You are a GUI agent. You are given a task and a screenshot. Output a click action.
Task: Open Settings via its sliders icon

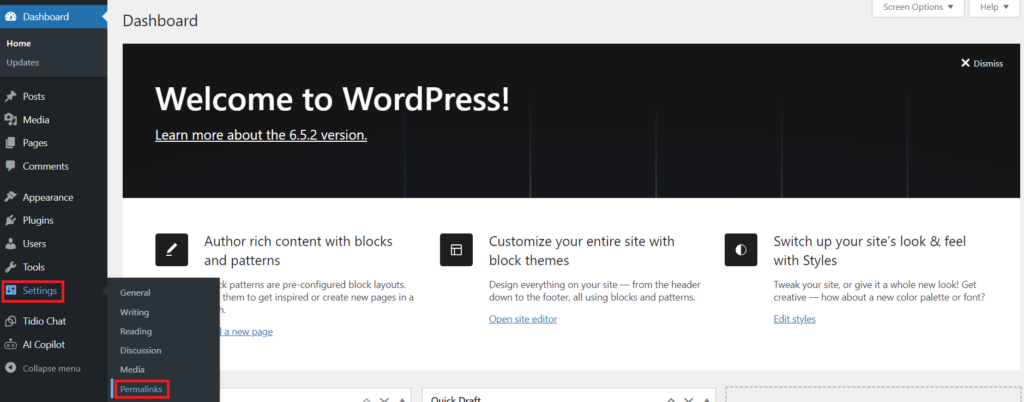tap(10, 290)
